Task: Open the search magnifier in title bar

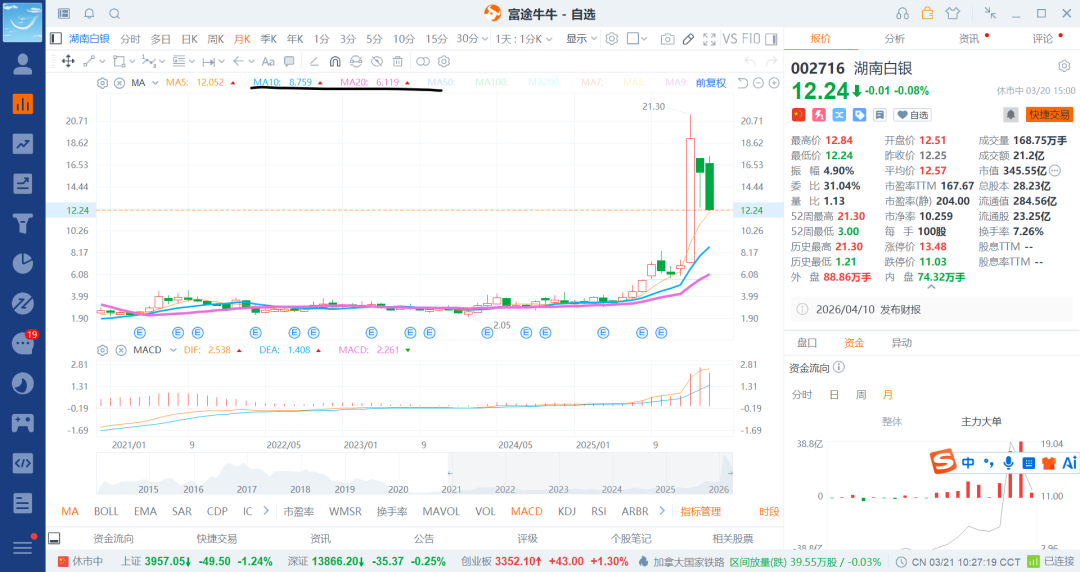Action: click(115, 14)
